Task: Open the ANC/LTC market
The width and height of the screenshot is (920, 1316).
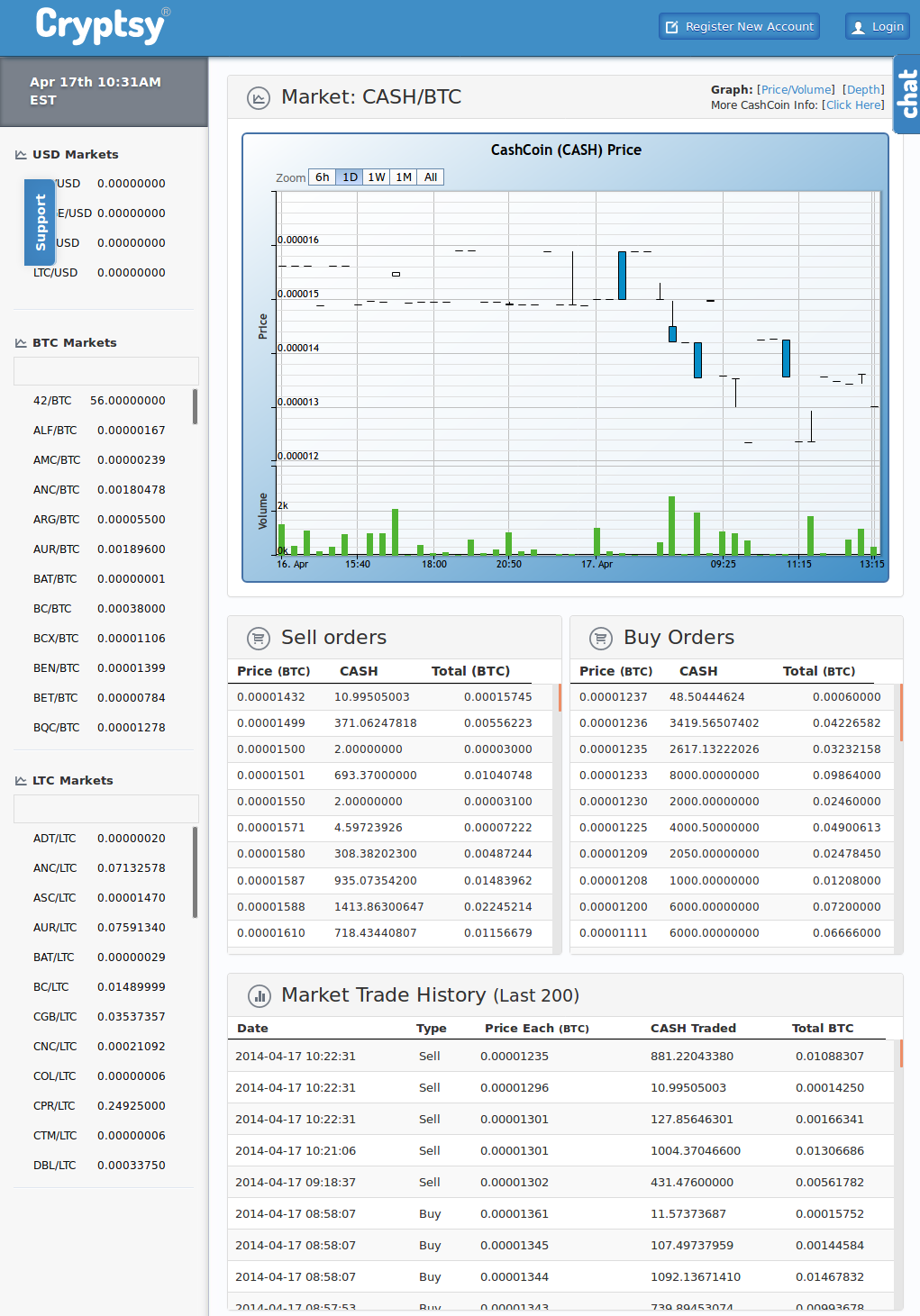Action: (x=99, y=868)
